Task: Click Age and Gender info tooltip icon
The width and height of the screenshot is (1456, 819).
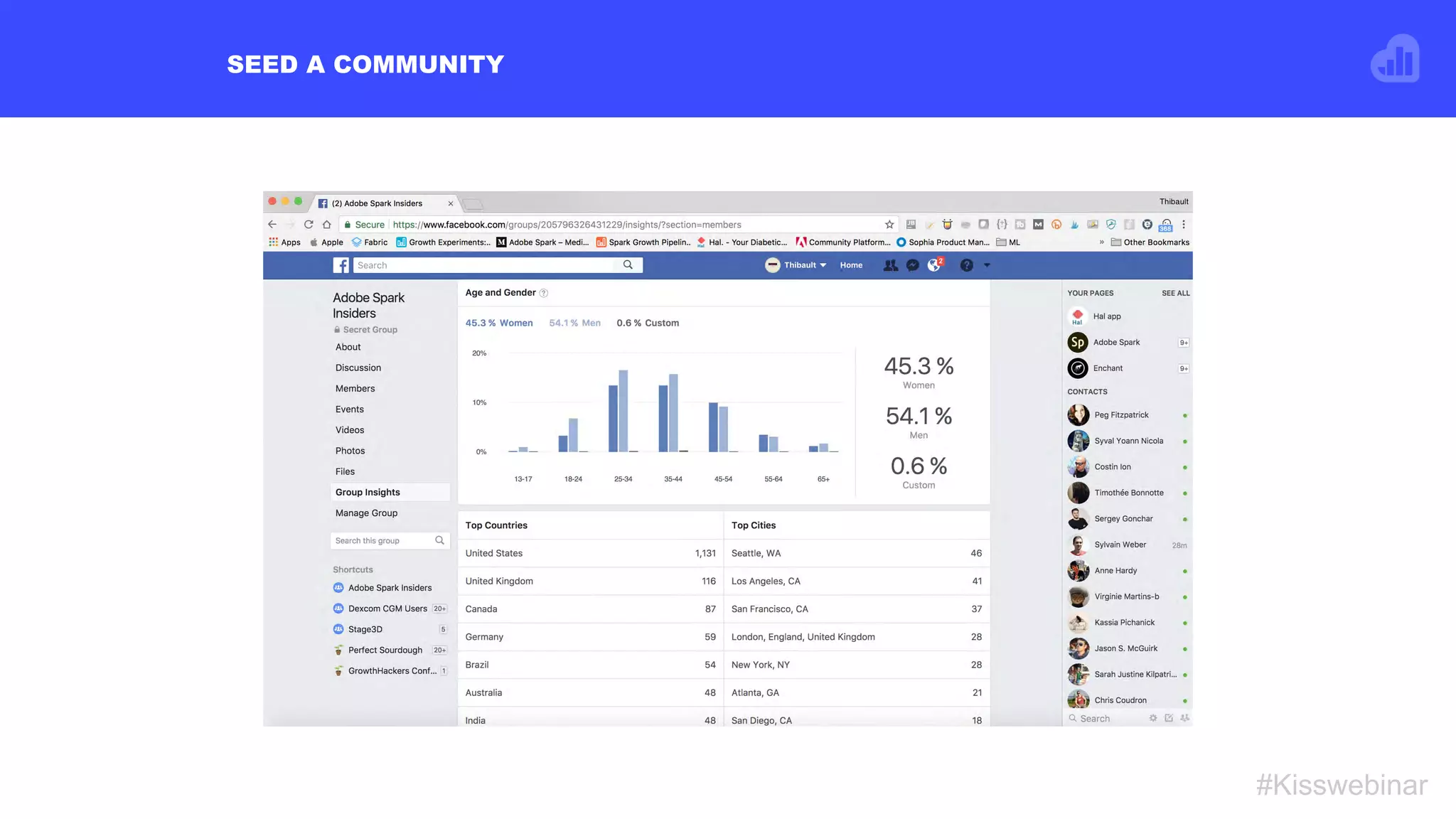Action: point(544,293)
